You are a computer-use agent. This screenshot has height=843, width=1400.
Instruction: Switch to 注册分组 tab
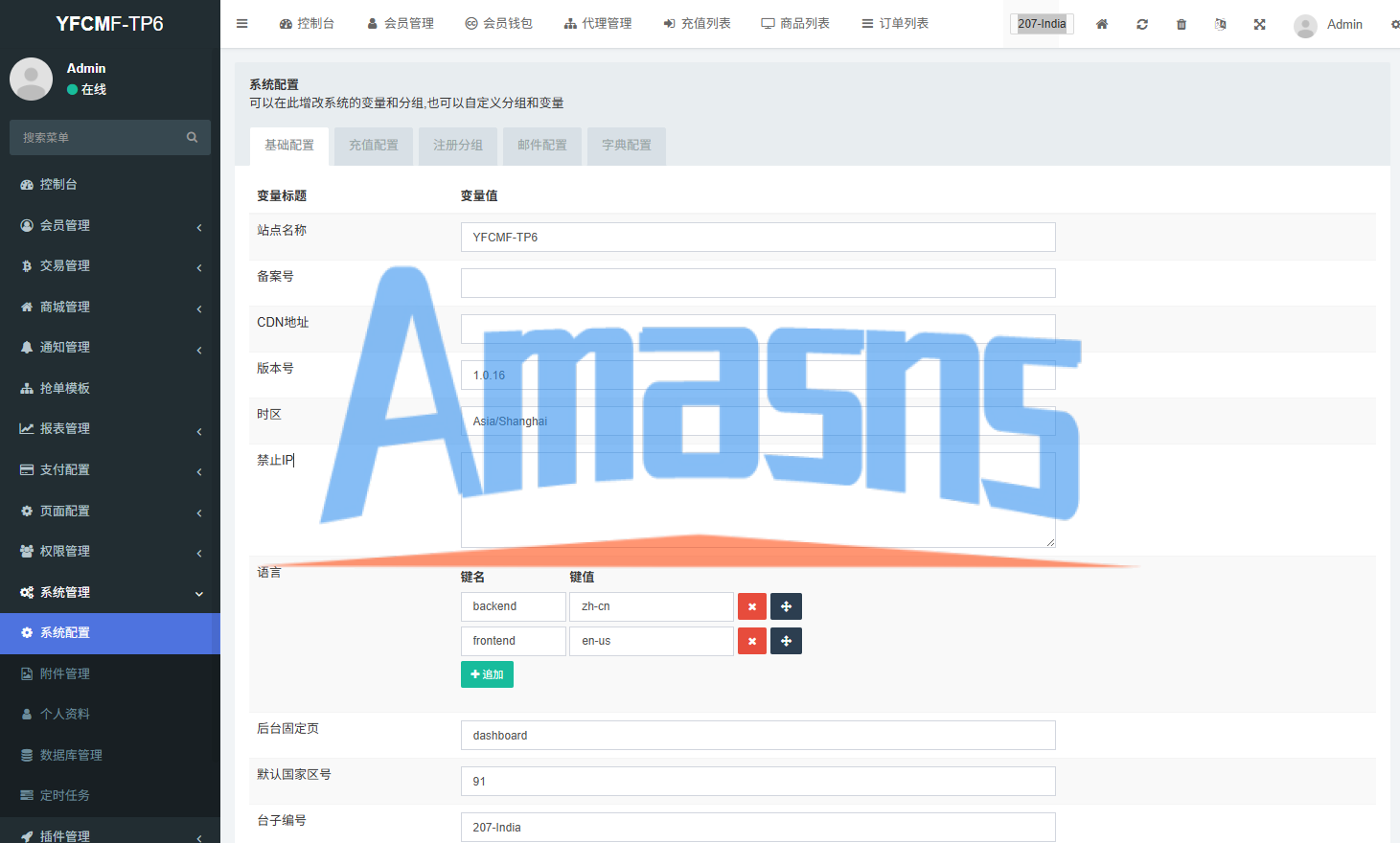click(458, 146)
